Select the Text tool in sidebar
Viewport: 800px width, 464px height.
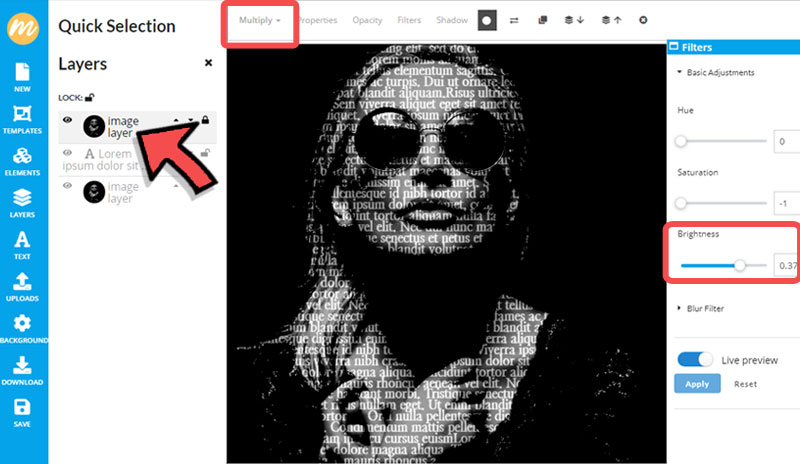[x=22, y=245]
